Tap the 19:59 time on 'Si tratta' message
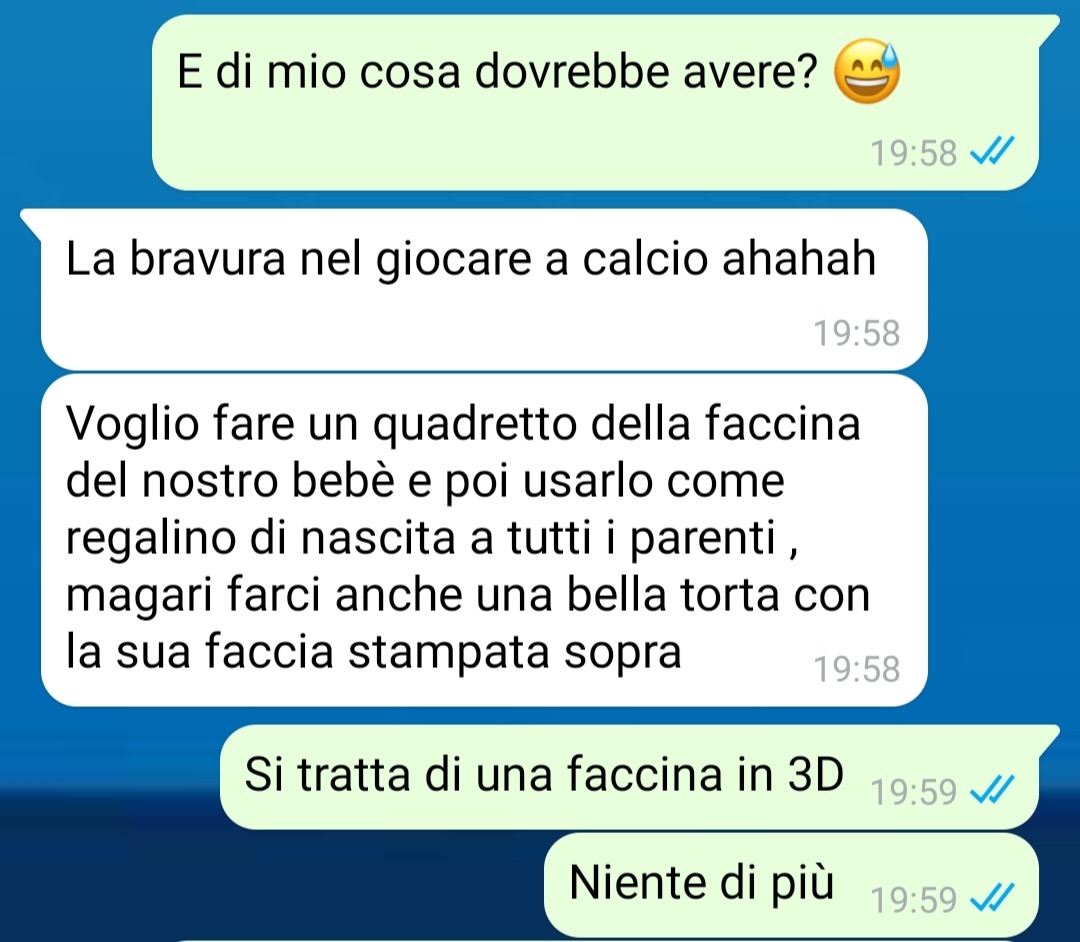1080x942 pixels. tap(913, 791)
